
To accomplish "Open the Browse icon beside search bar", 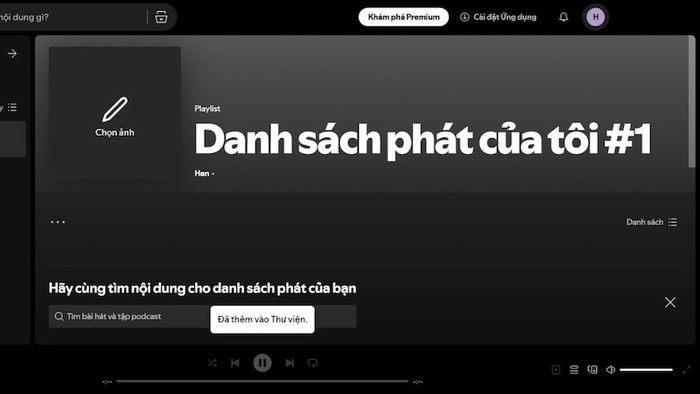I will coord(161,17).
